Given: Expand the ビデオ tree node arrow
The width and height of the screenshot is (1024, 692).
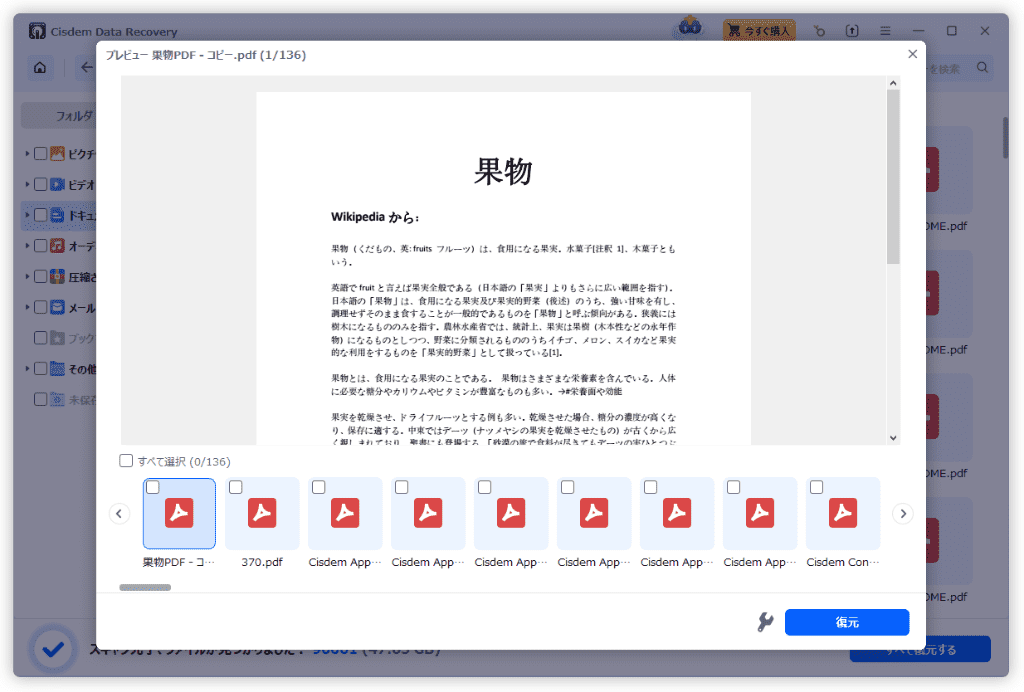Looking at the screenshot, I should tap(28, 185).
